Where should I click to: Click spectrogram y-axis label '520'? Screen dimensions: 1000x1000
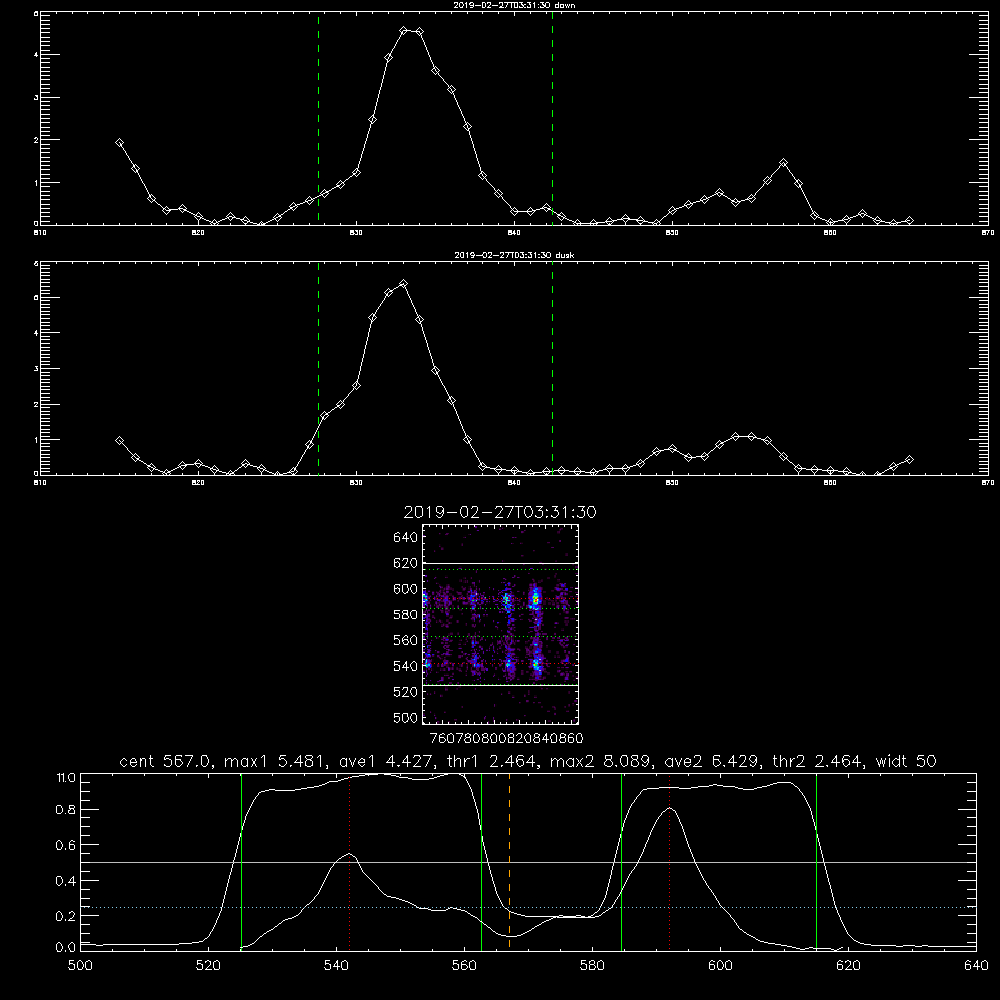coord(405,692)
